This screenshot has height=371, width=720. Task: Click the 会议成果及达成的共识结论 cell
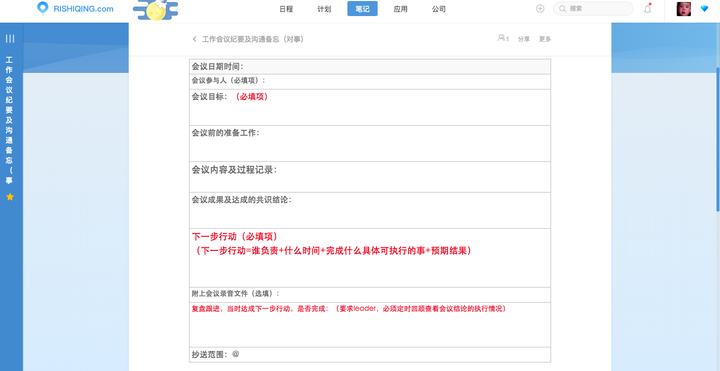370,210
